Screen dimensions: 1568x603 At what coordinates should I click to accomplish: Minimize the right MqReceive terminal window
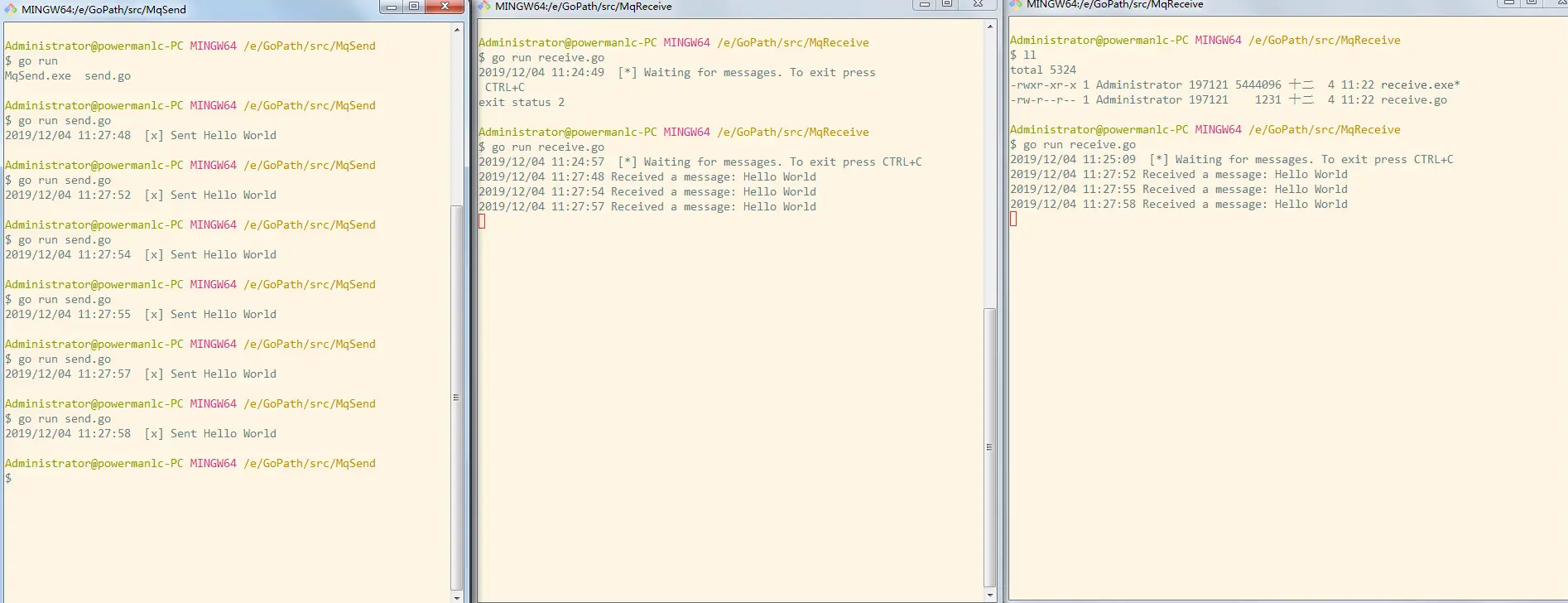(1509, 3)
